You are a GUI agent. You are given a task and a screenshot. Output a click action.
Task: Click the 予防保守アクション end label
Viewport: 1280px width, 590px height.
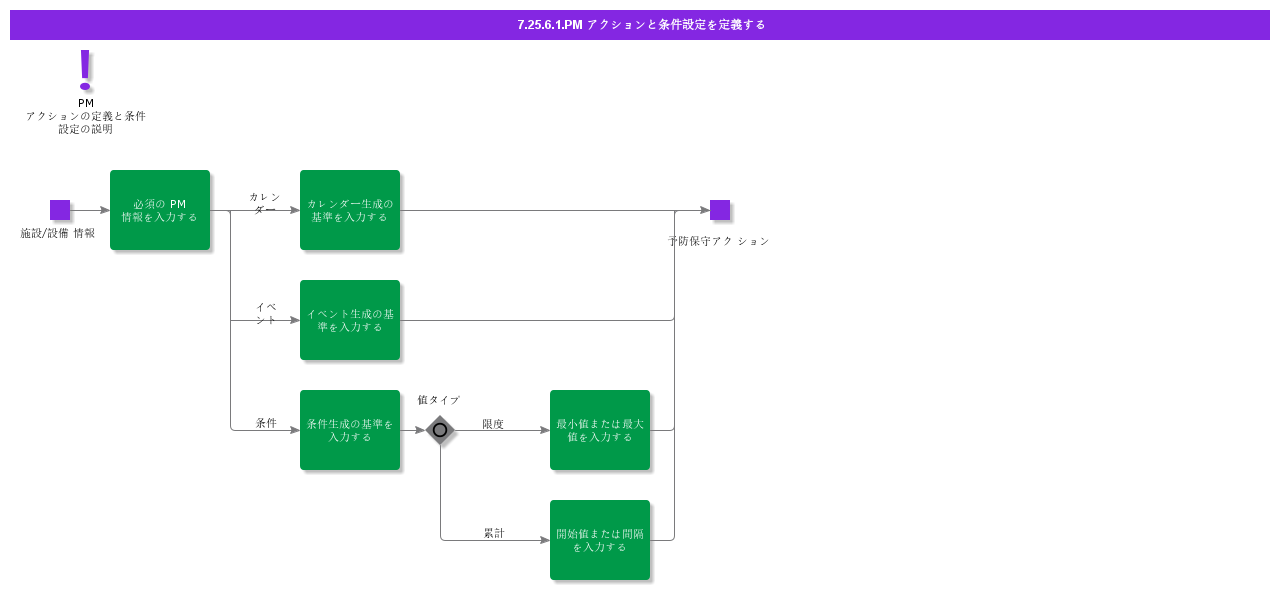coord(719,241)
